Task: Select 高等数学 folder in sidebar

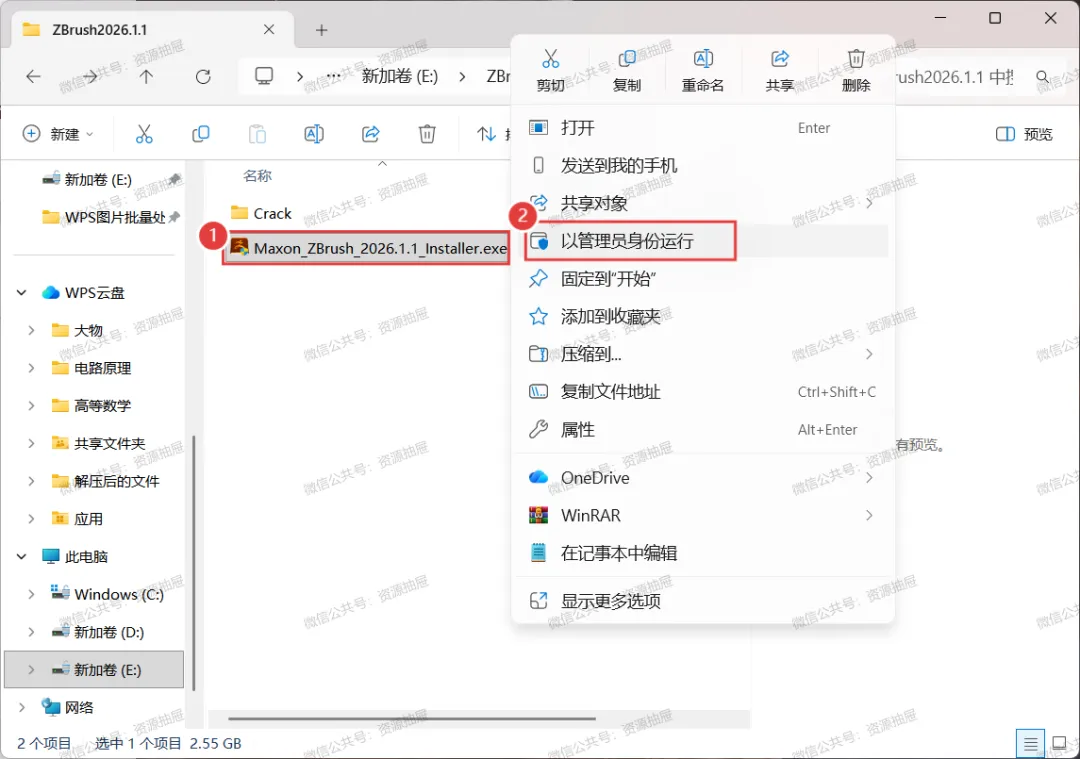Action: point(102,406)
